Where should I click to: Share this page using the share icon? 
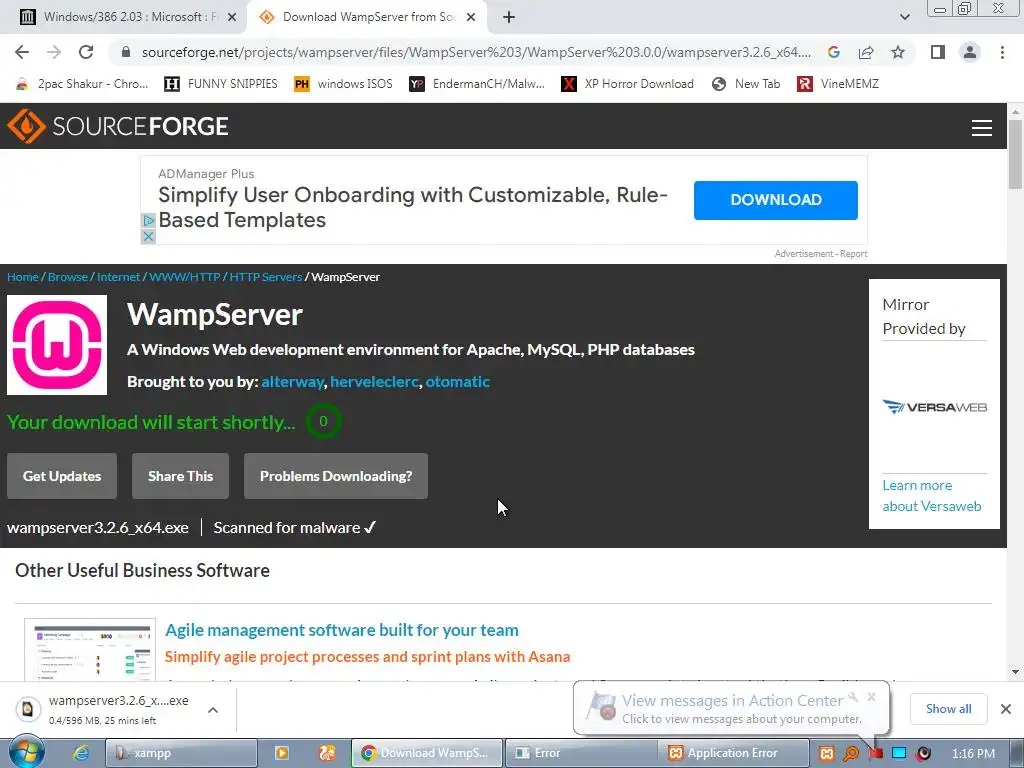click(x=866, y=52)
